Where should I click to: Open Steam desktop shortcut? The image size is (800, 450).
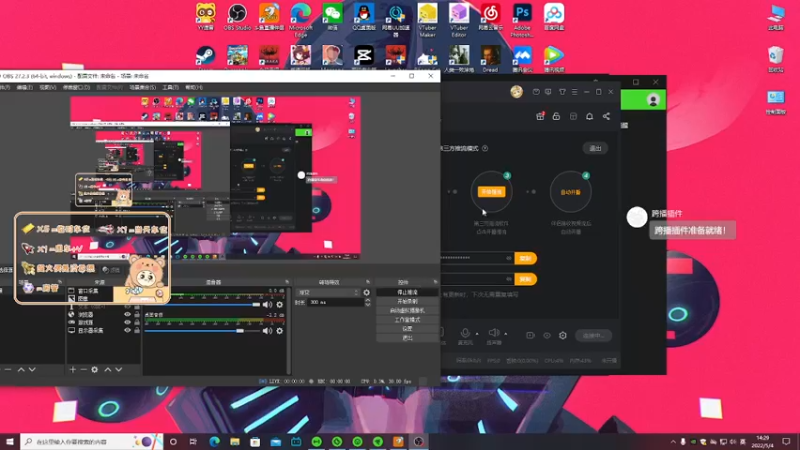click(x=206, y=57)
